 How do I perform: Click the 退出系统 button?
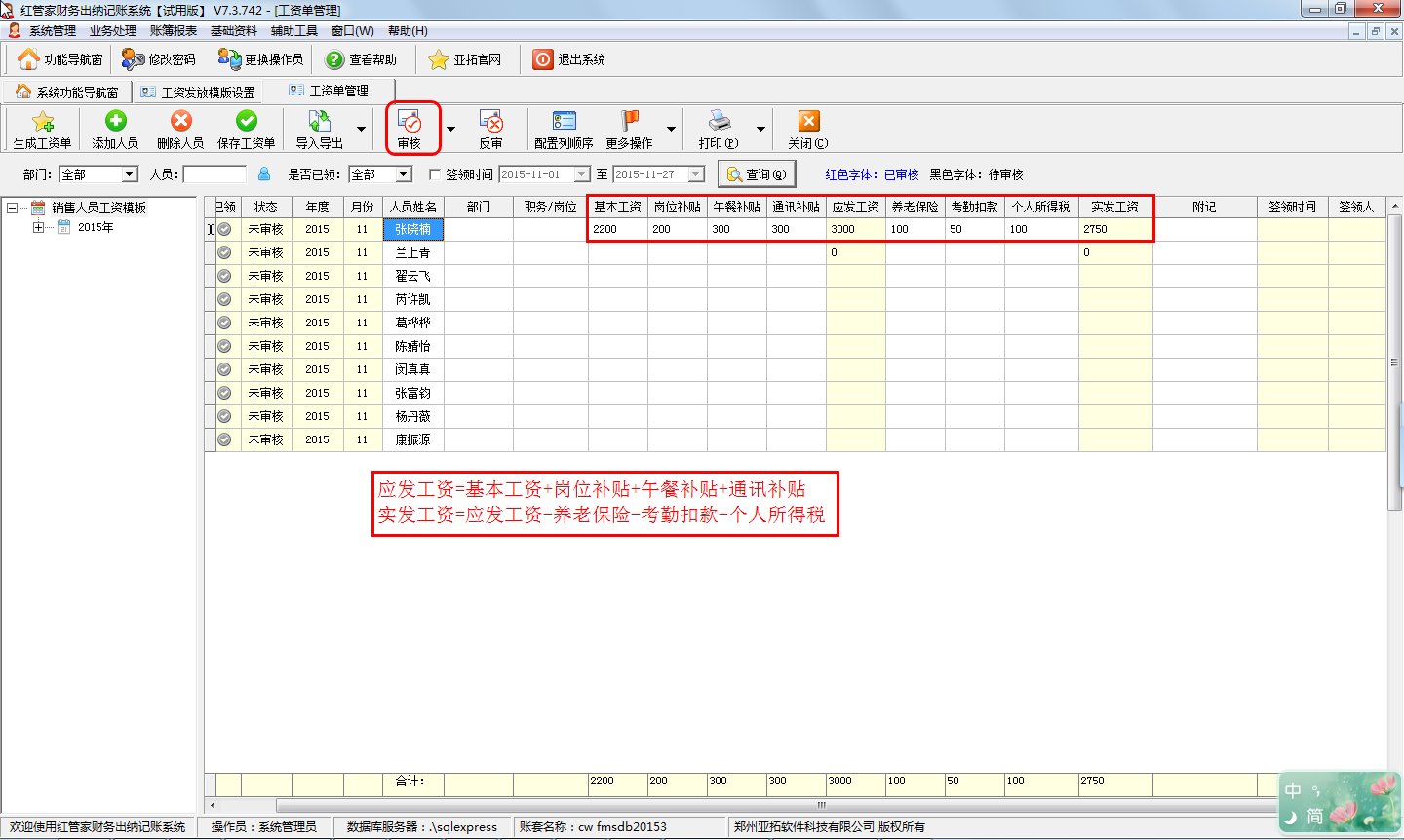pos(569,59)
